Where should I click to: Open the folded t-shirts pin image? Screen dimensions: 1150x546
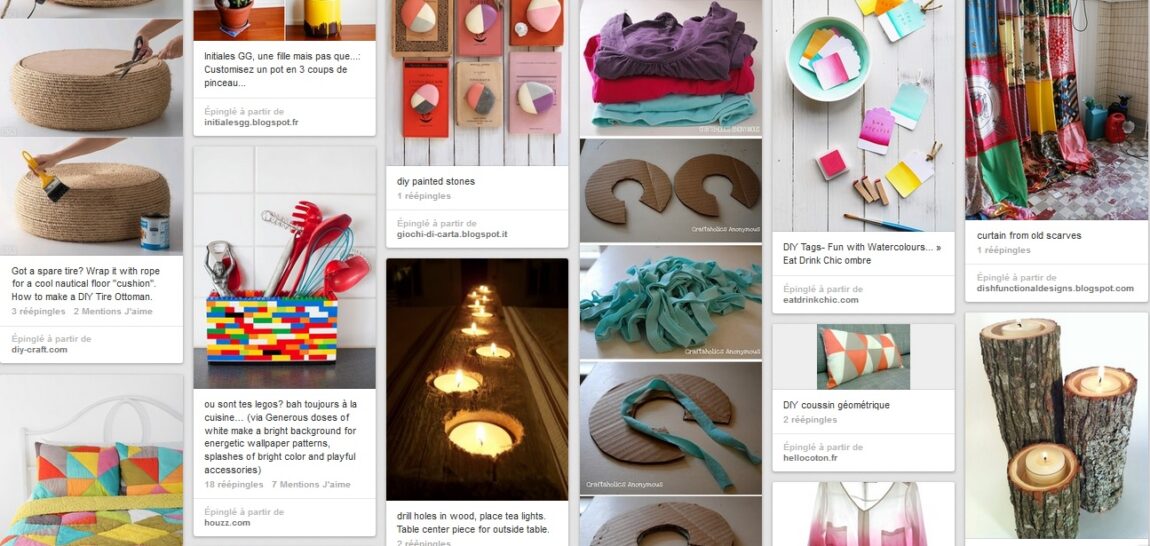click(670, 68)
